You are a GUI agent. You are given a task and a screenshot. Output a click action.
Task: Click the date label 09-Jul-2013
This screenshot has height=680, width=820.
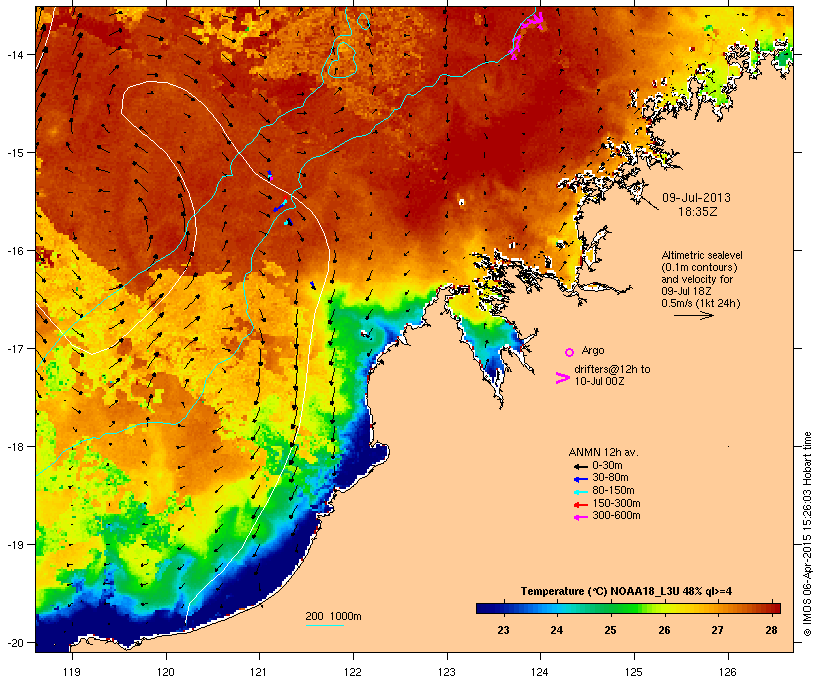(697, 198)
